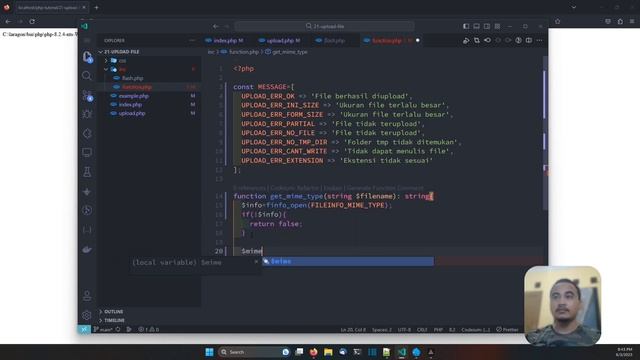Accept the $mime autocomplete suggestion

pyautogui.click(x=348, y=261)
